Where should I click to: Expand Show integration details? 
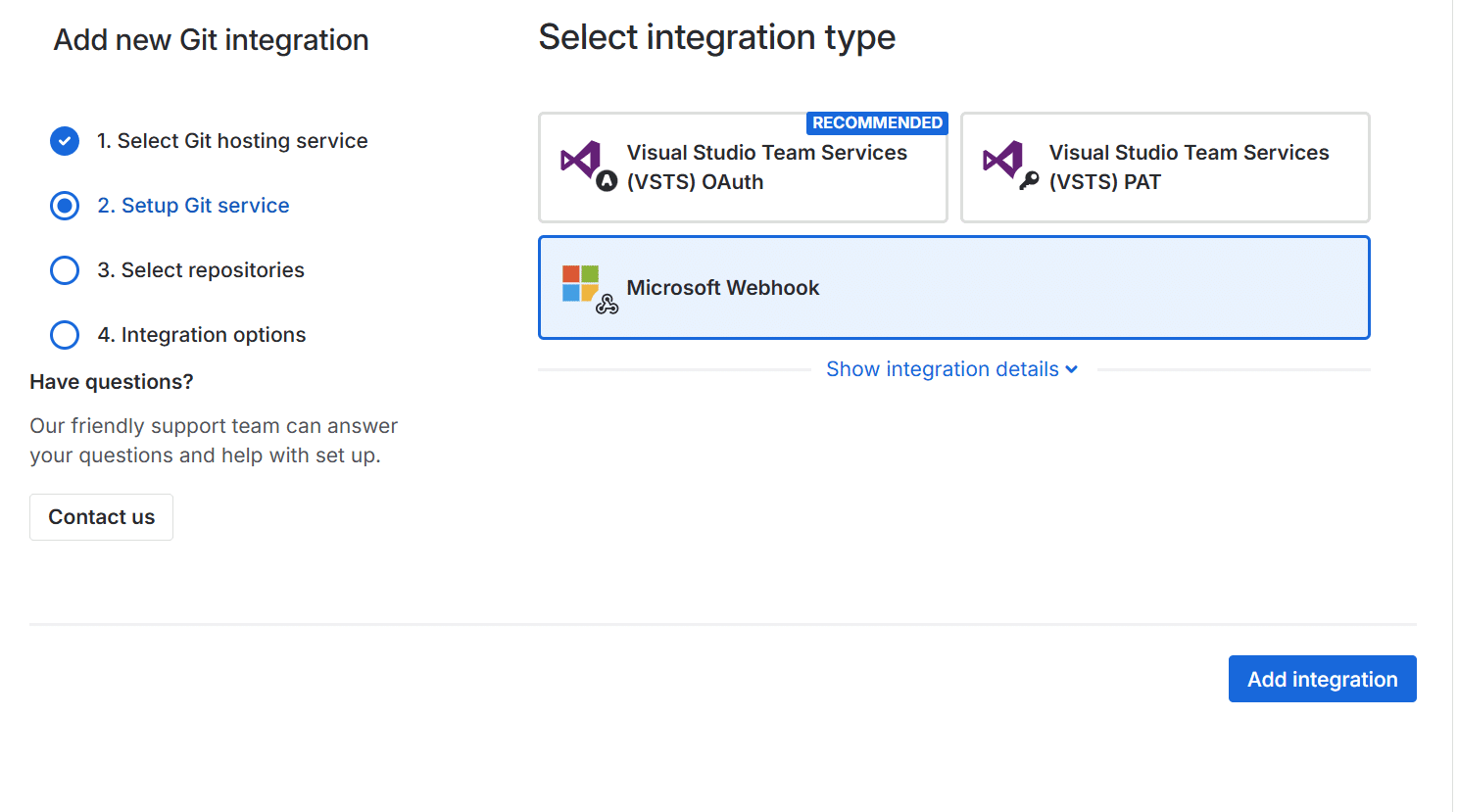point(942,369)
